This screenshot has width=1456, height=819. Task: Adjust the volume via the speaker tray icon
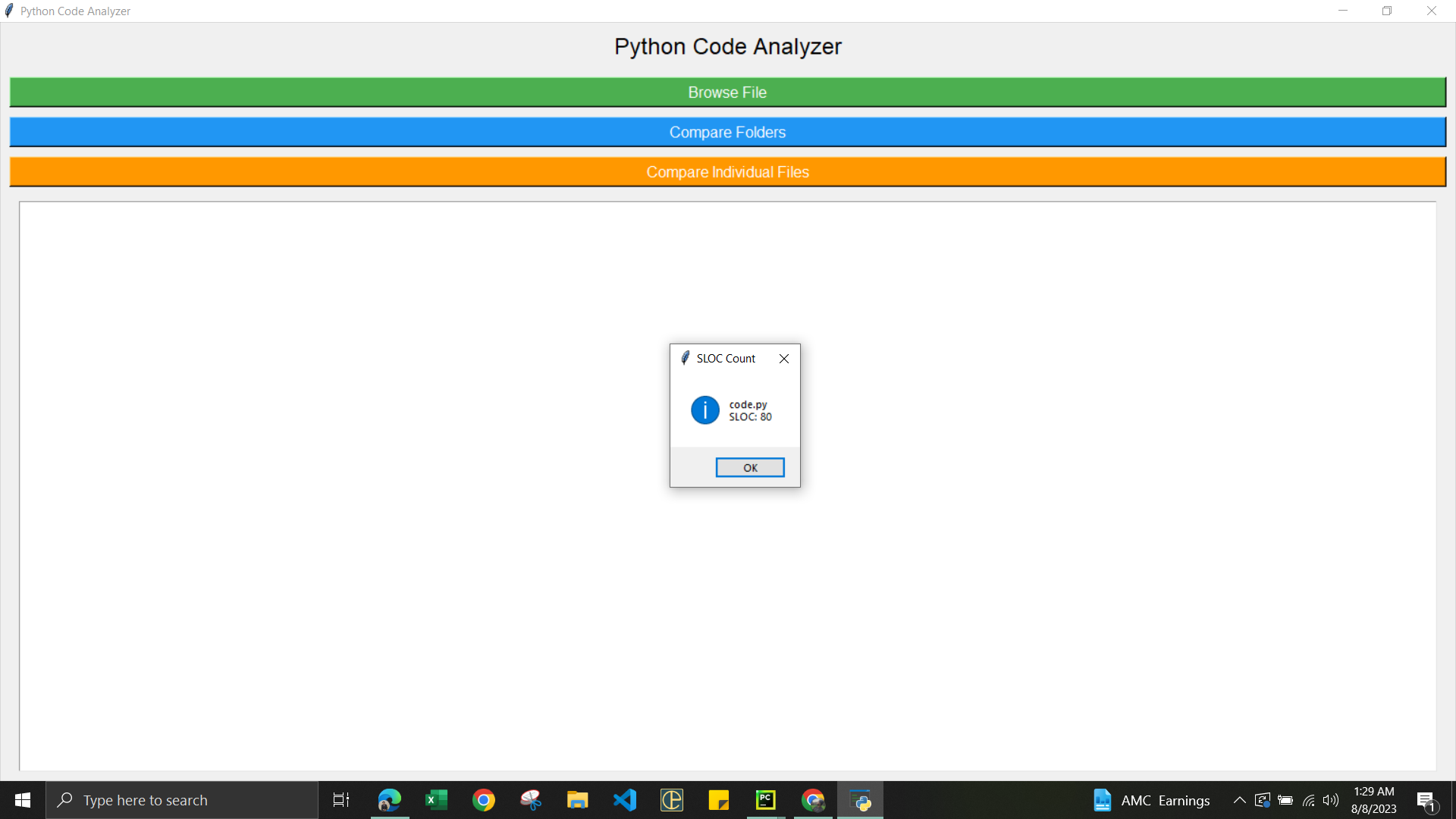tap(1332, 800)
